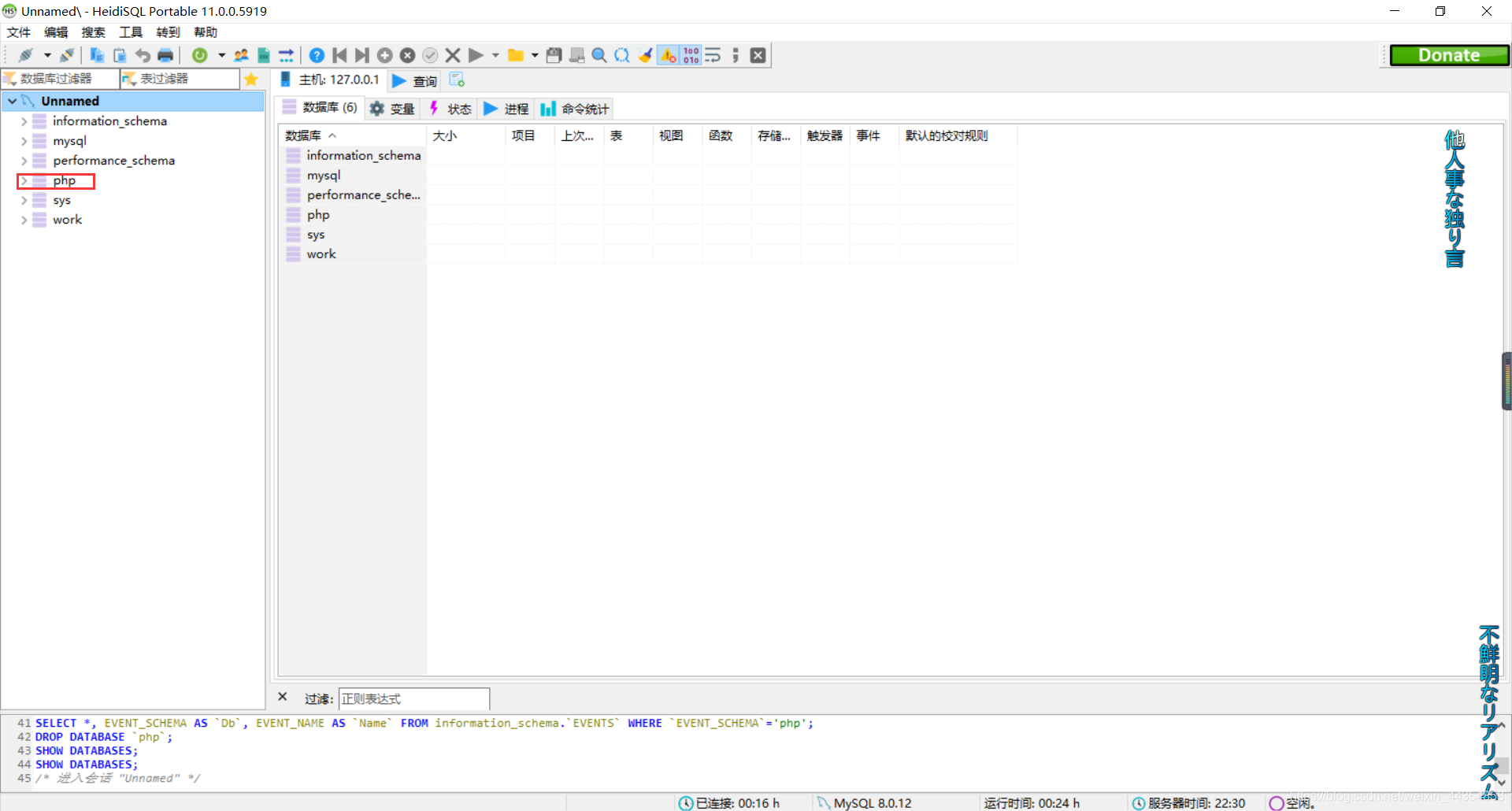Click the CSV import file icon
The height and width of the screenshot is (811, 1512).
[x=264, y=55]
